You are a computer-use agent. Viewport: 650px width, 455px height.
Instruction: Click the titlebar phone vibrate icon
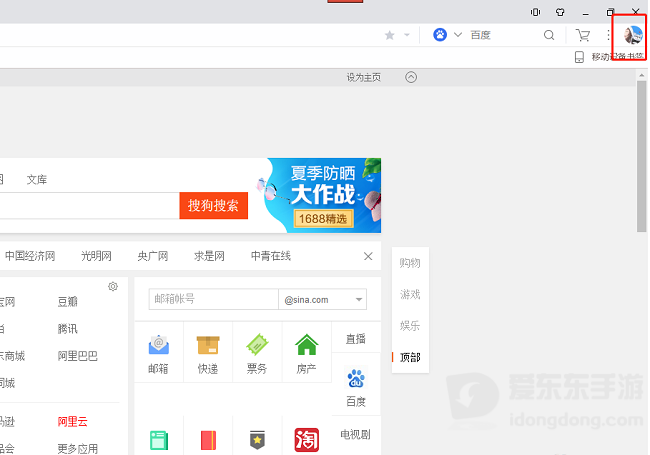[535, 12]
